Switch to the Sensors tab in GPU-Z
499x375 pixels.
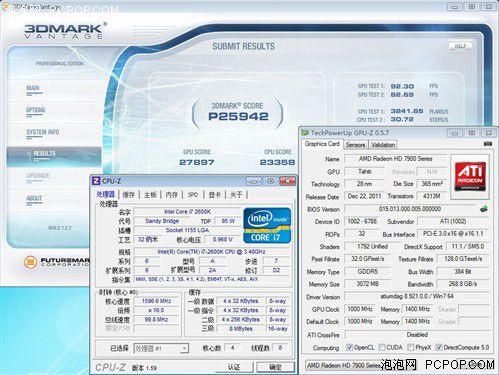pos(355,145)
